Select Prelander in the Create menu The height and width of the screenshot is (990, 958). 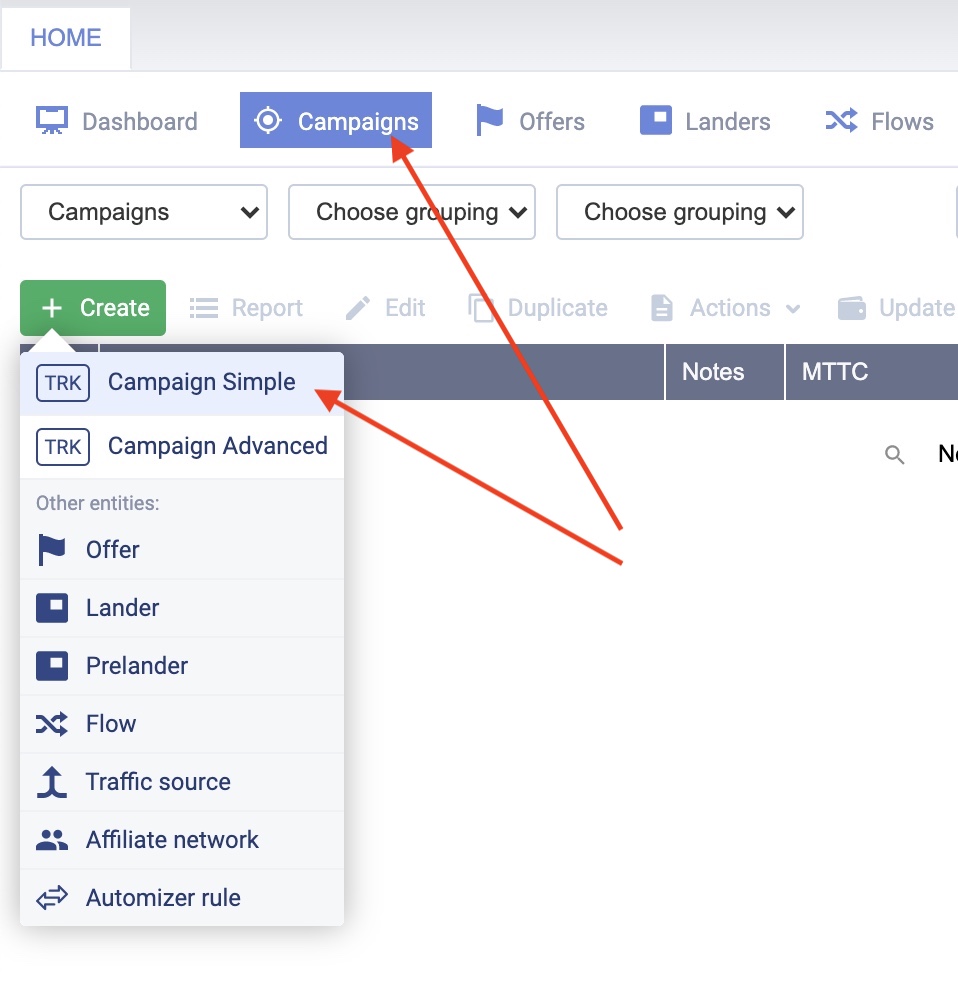click(136, 666)
